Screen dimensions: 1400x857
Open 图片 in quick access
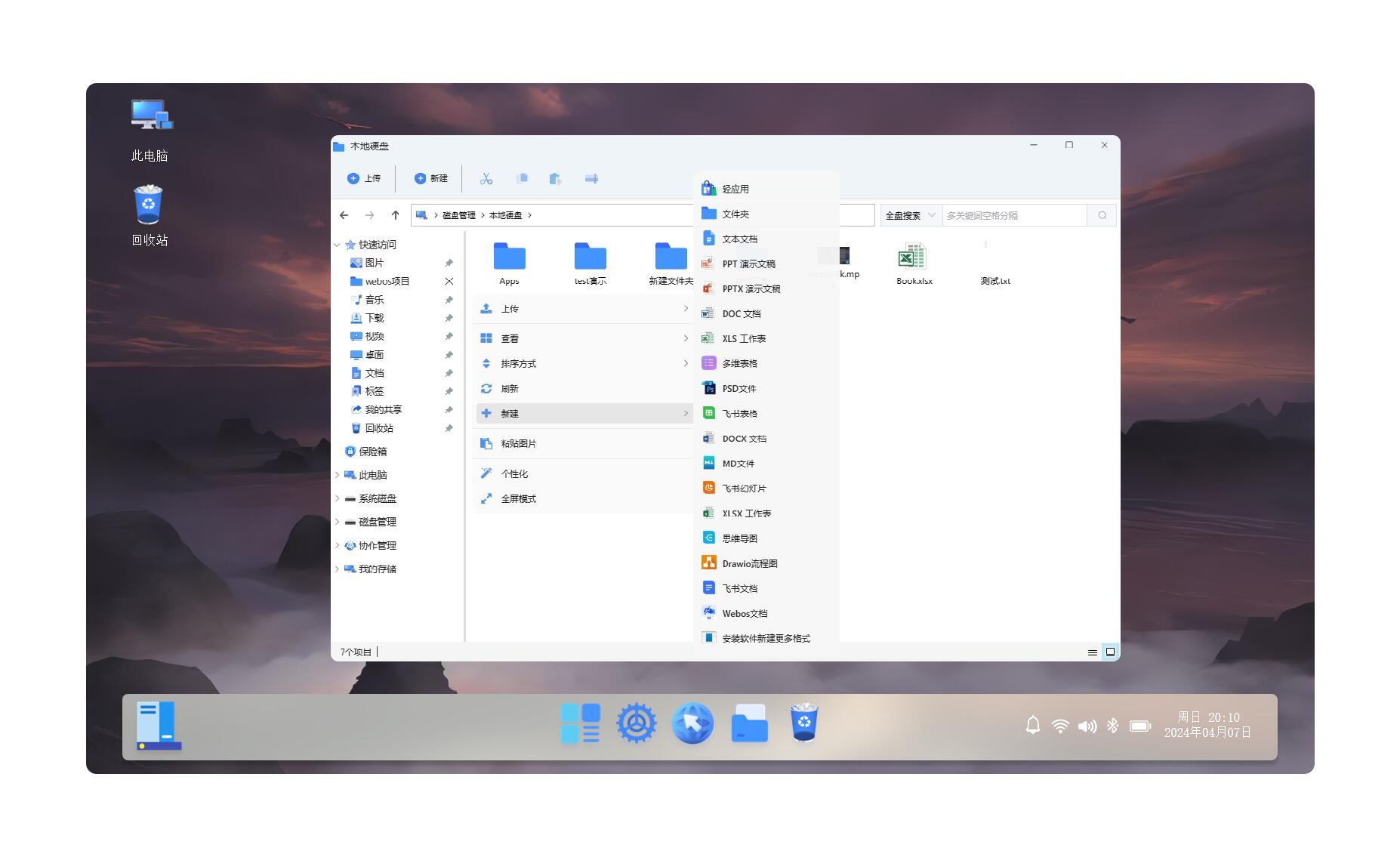tap(367, 264)
